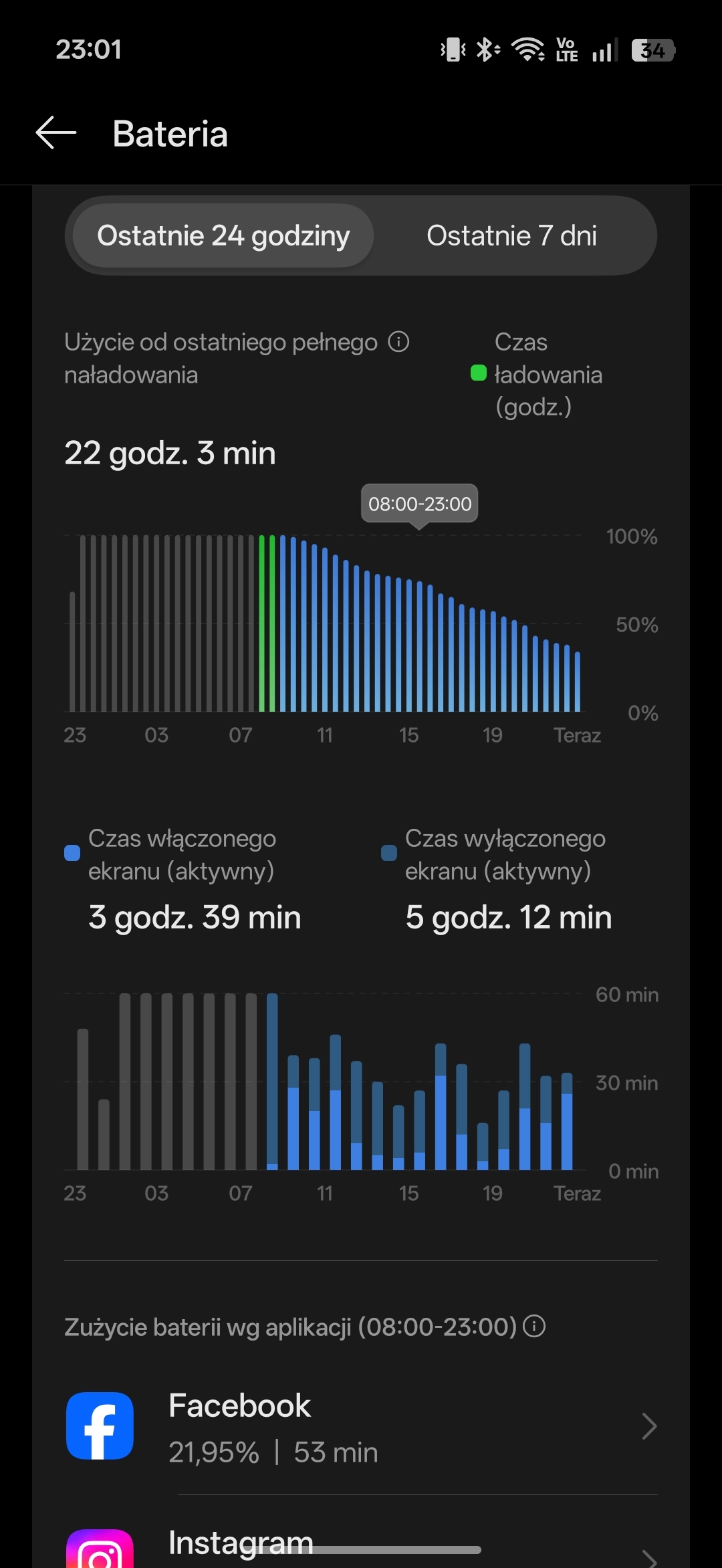Tap info icon beside usage since full charge
The image size is (722, 1568).
[398, 342]
